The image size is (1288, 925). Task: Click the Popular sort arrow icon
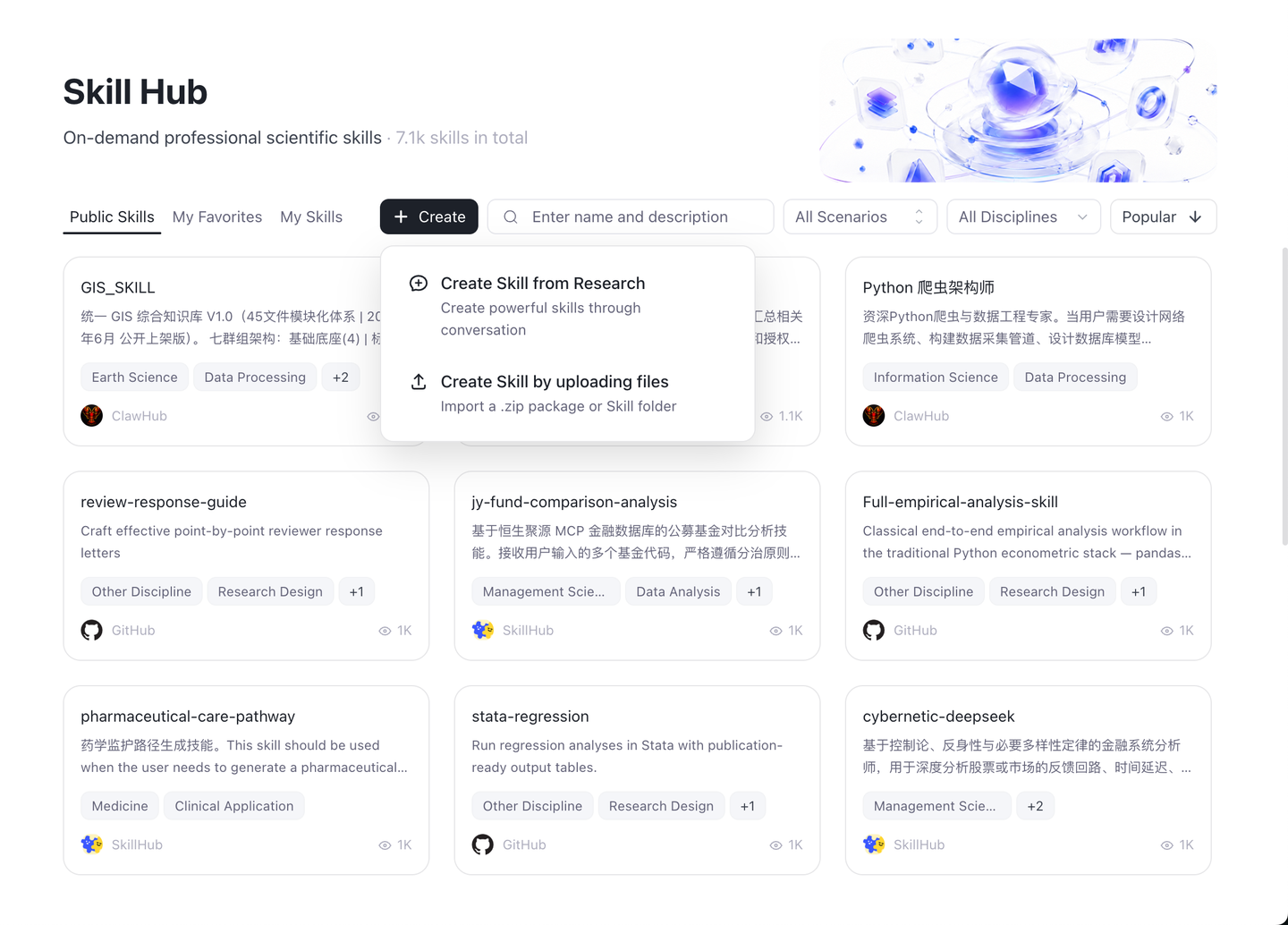pyautogui.click(x=1195, y=216)
